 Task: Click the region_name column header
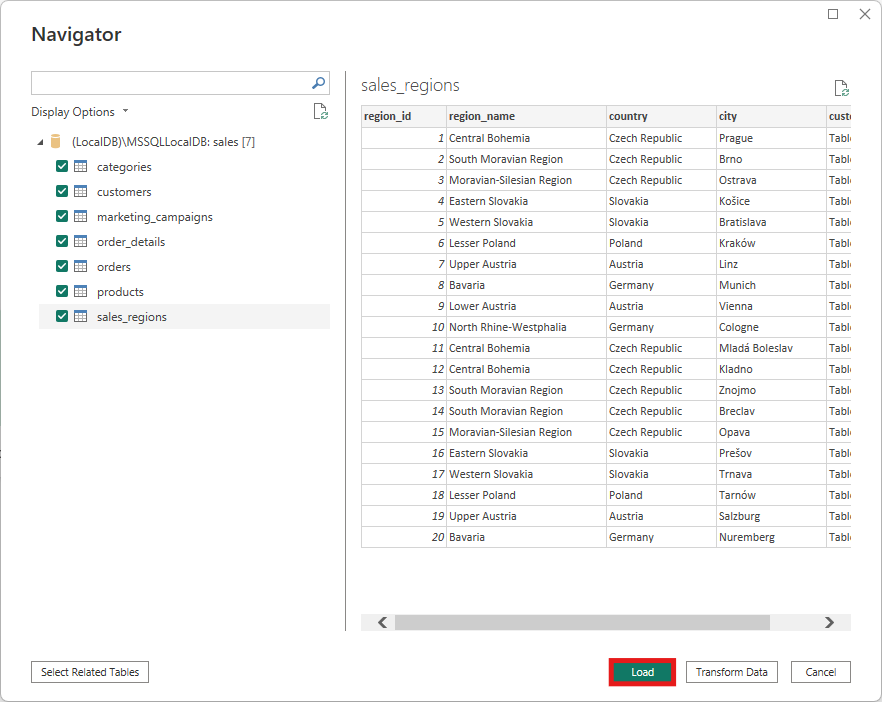click(526, 116)
